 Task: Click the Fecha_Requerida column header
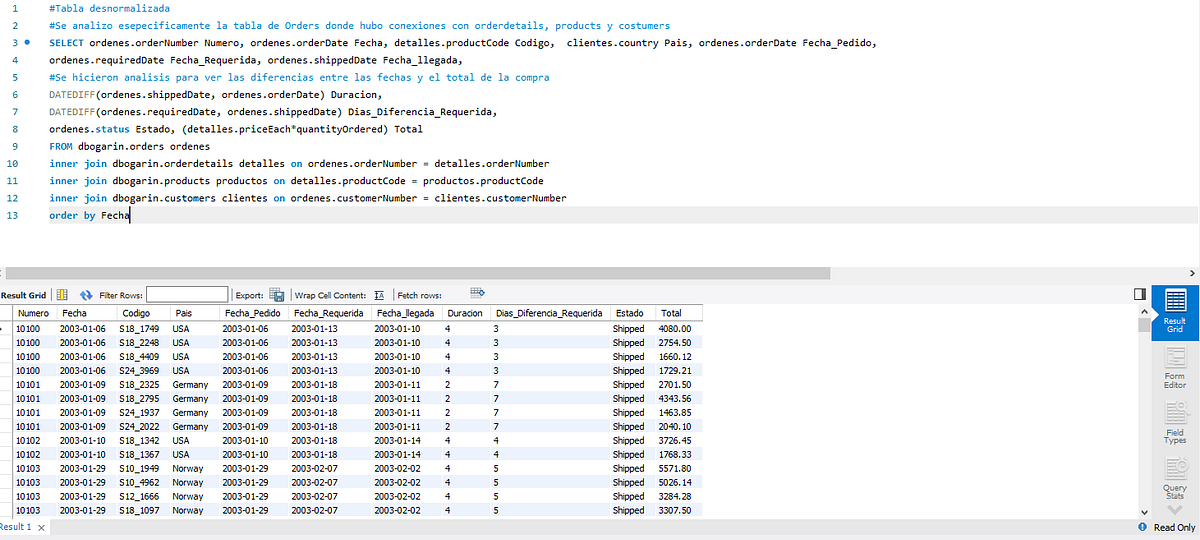pos(330,313)
